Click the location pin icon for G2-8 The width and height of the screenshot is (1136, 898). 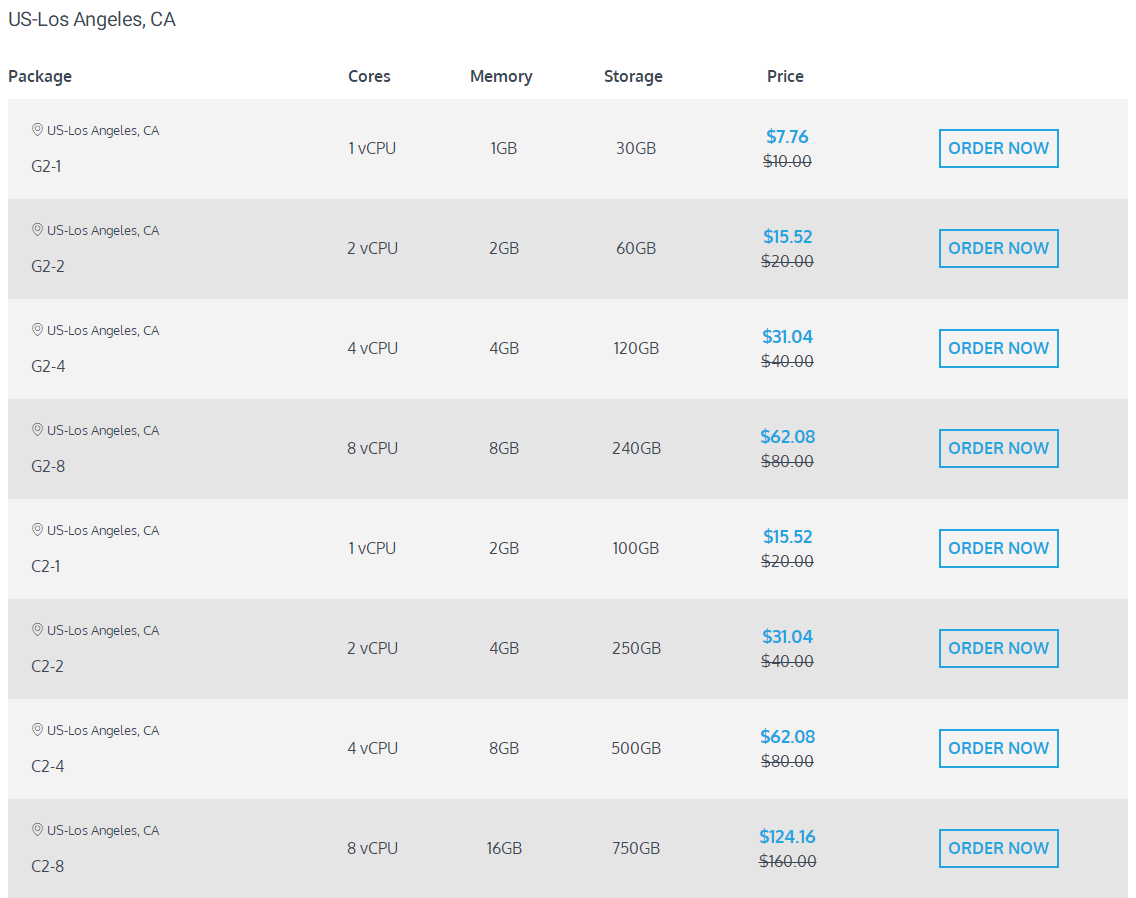38,430
